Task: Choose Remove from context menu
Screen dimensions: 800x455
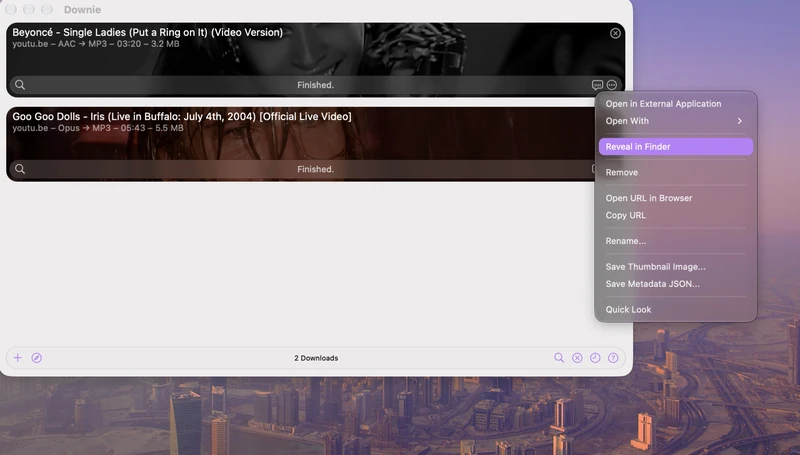Action: [676, 172]
